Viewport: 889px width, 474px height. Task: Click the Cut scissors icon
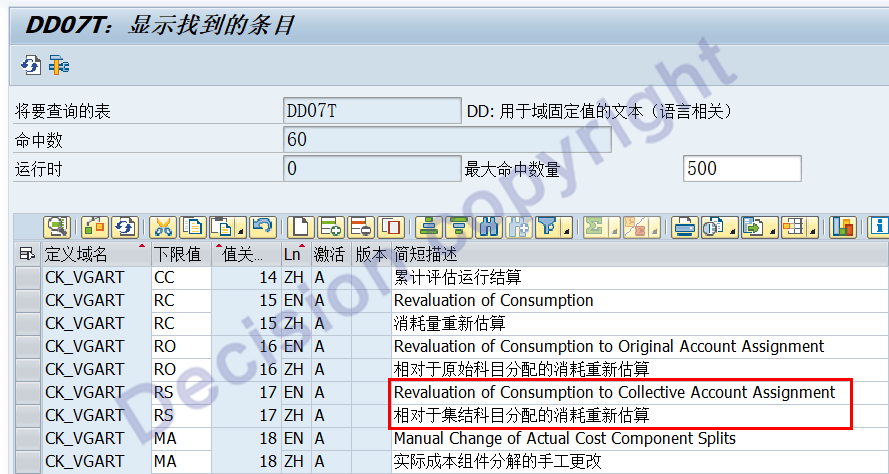pos(162,227)
